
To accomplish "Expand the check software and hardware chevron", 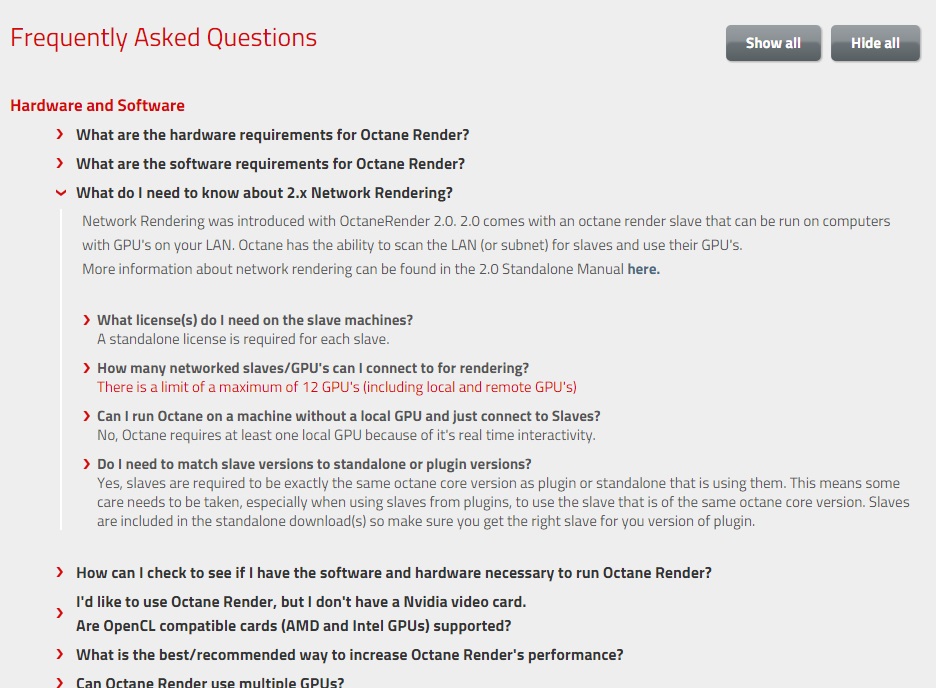I will click(x=61, y=572).
